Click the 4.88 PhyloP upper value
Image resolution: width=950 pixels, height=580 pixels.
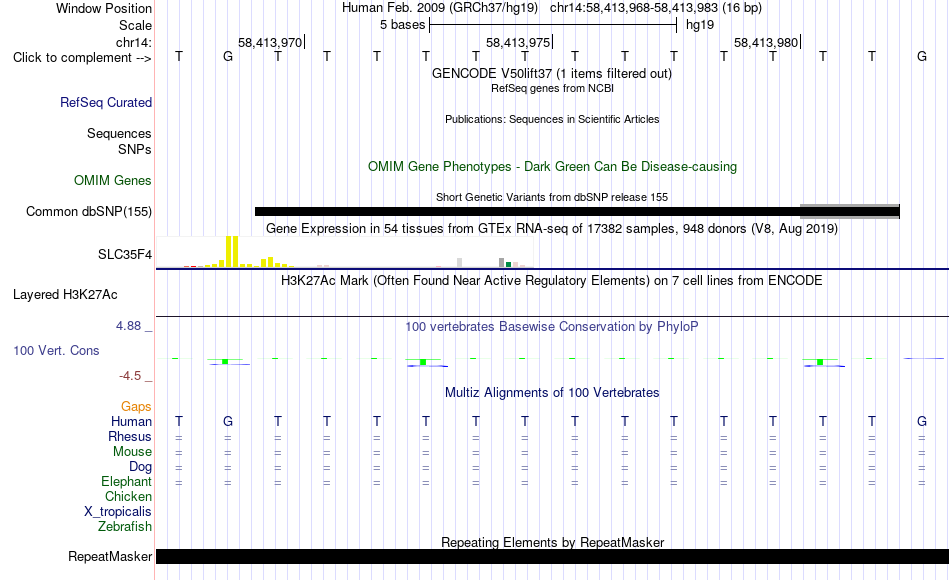point(128,326)
